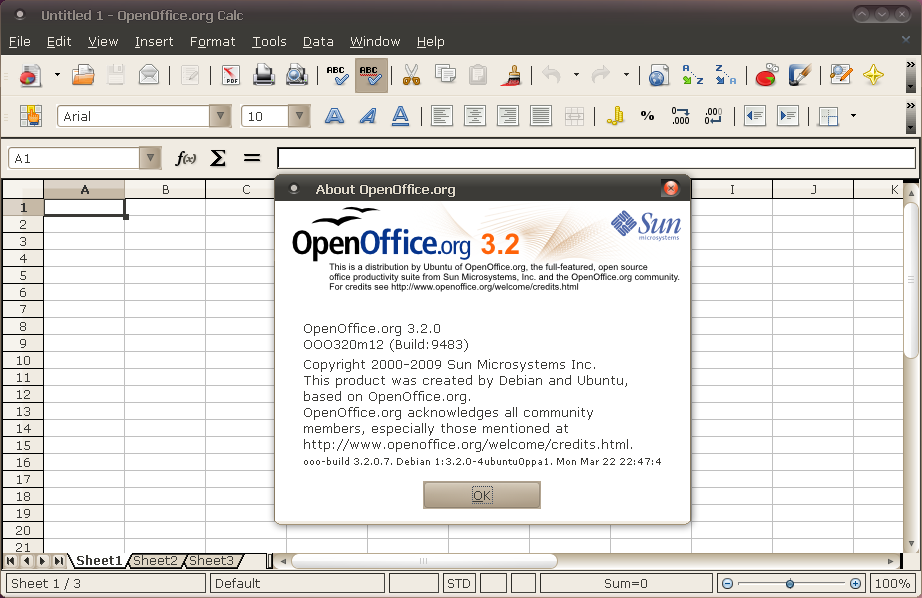Insert Chart icon
The image size is (922, 598).
tap(766, 75)
